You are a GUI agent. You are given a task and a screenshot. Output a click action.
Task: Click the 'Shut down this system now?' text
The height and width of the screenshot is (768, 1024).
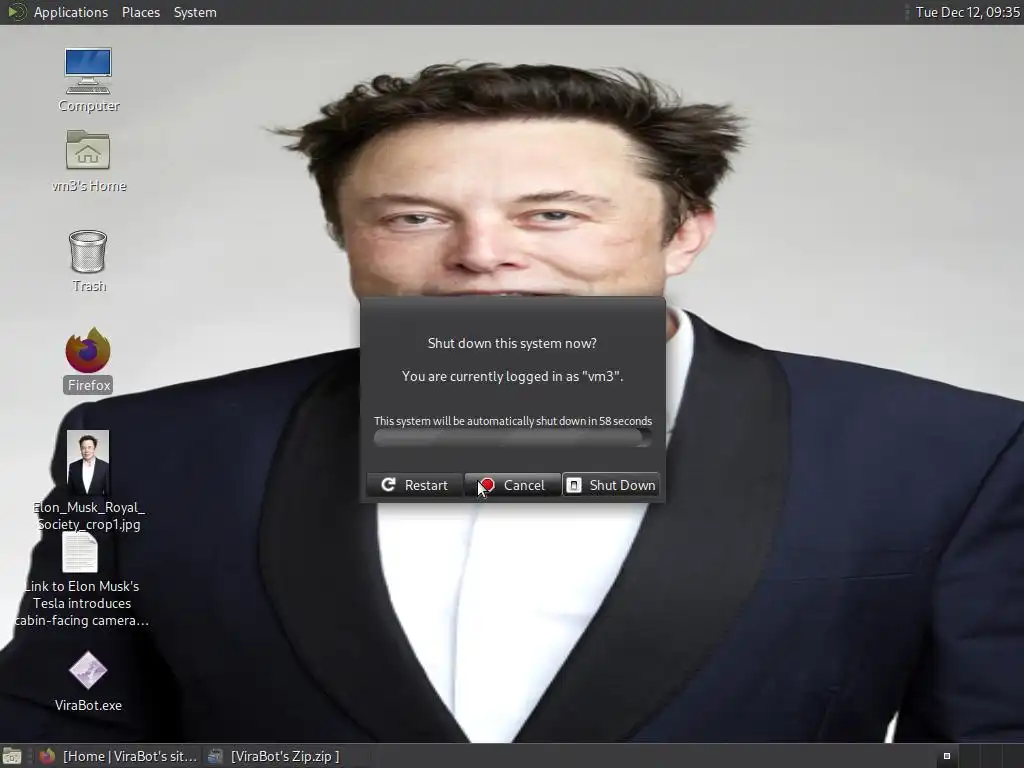[x=512, y=343]
